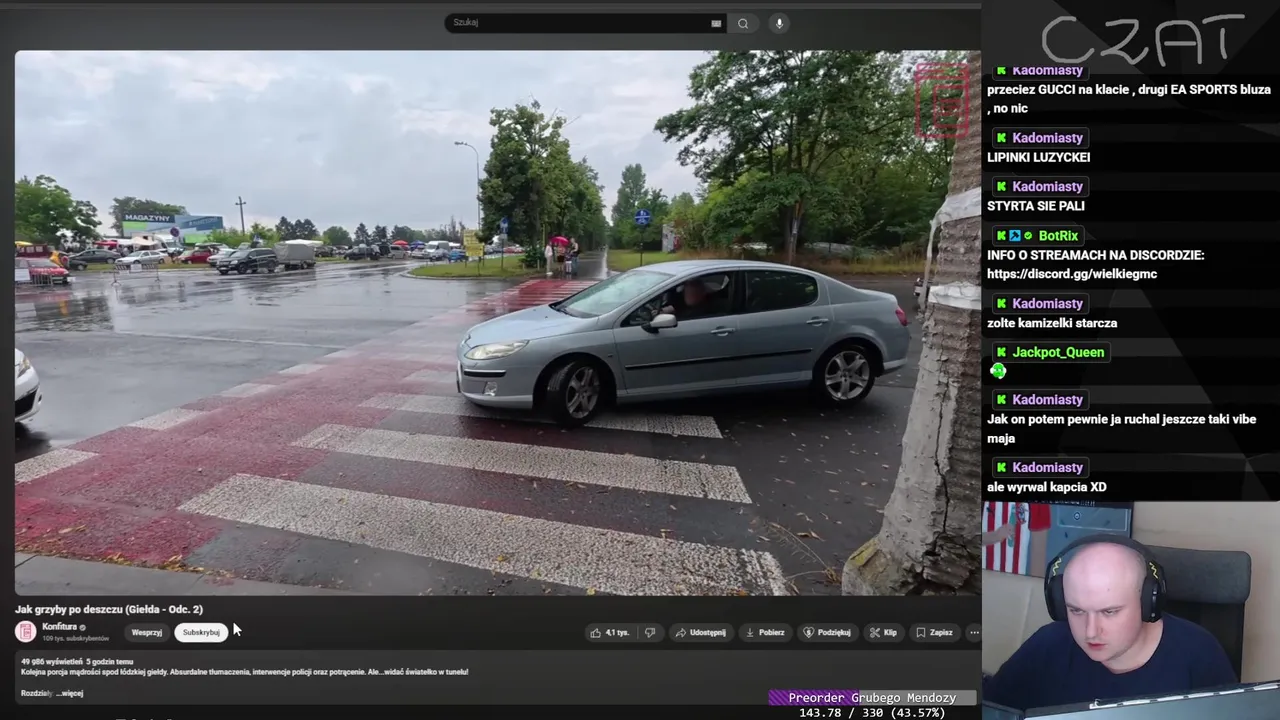Click the Kick badge beside BotRix
Viewport: 1280px width, 720px height.
click(x=1001, y=236)
